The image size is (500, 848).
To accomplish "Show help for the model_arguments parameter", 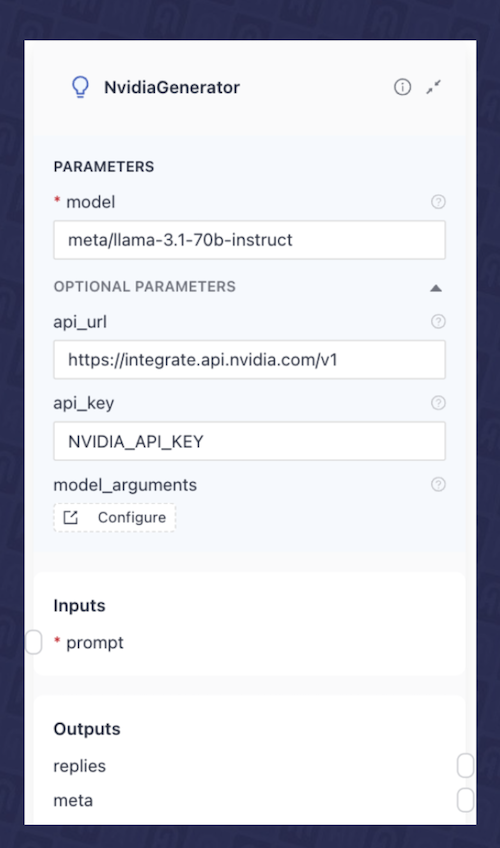I will pos(438,484).
